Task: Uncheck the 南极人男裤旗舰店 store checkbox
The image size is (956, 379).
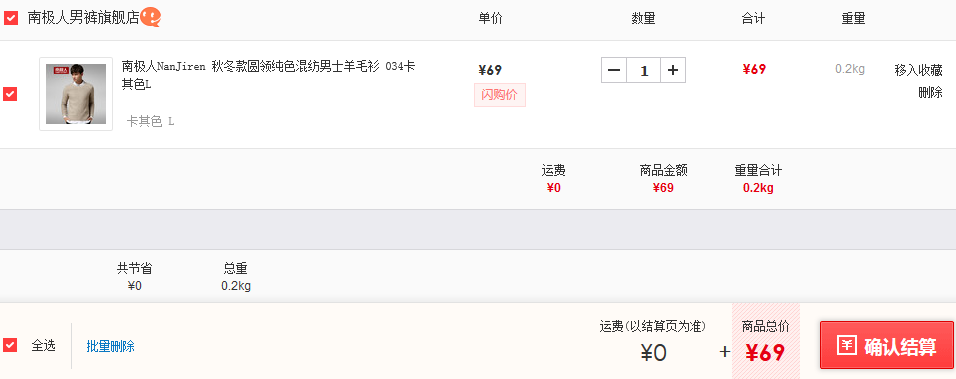Action: 10,18
